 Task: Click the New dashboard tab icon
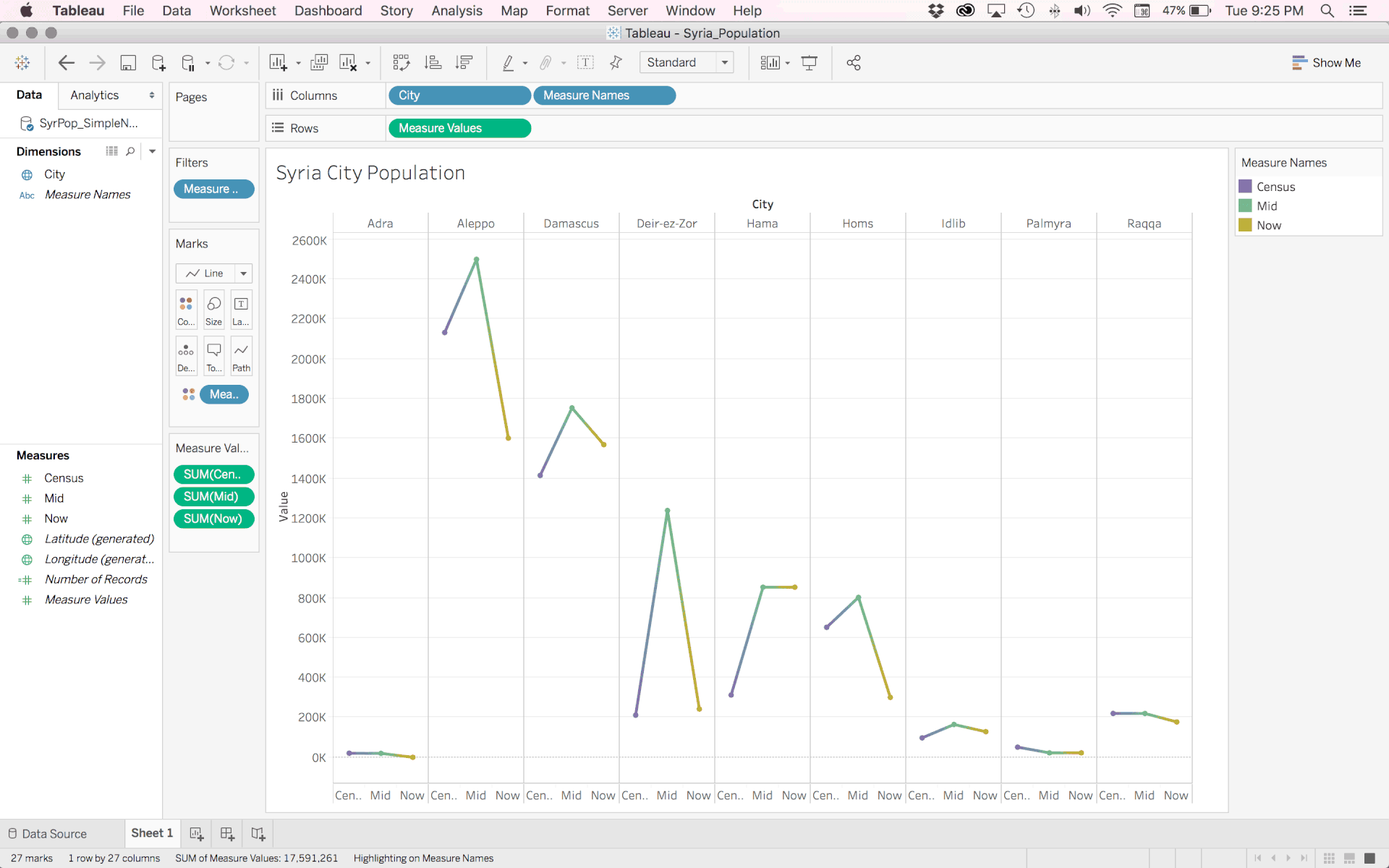click(227, 833)
